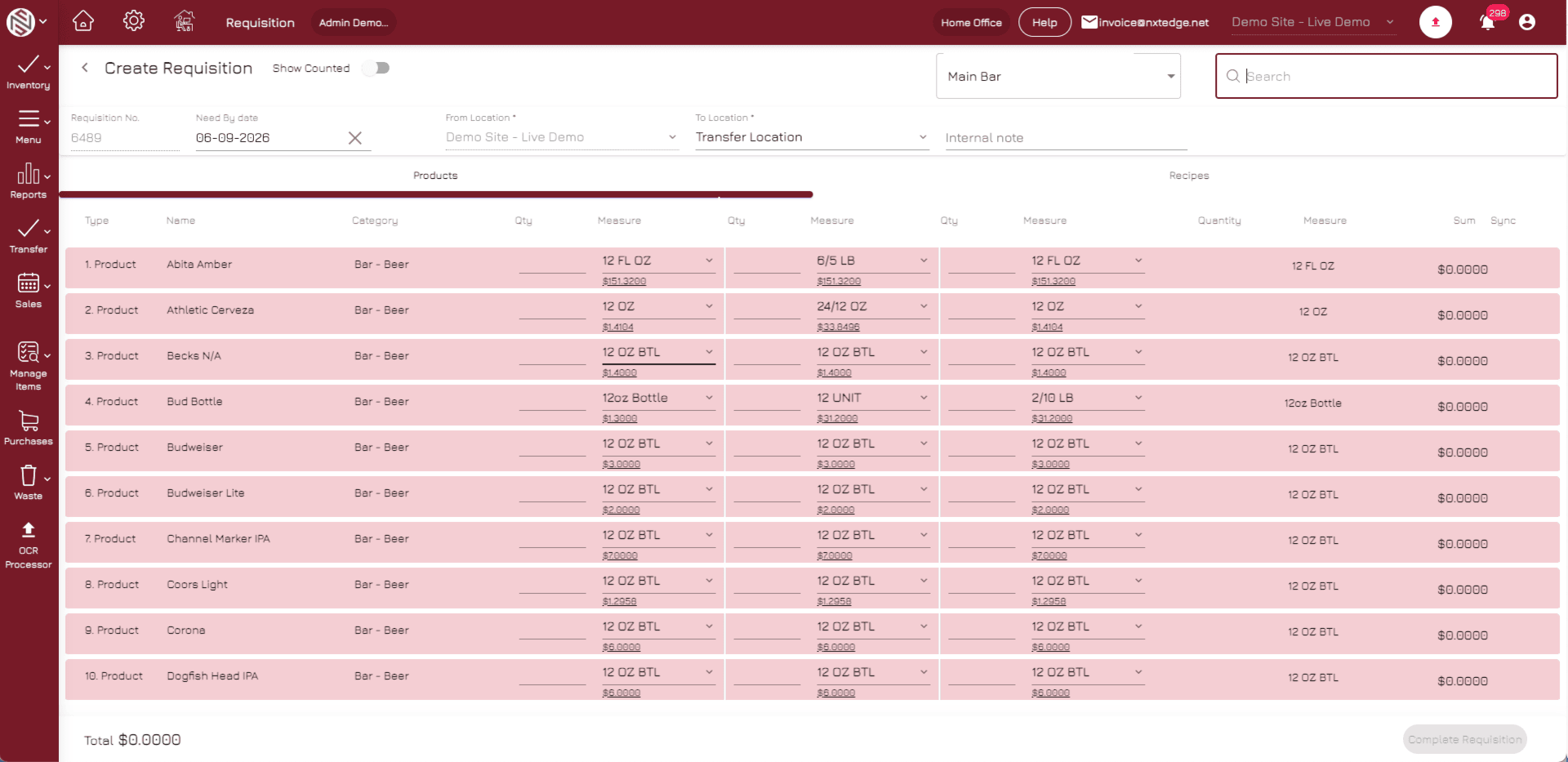This screenshot has width=1568, height=762.
Task: Click the Name column header
Action: [180, 221]
